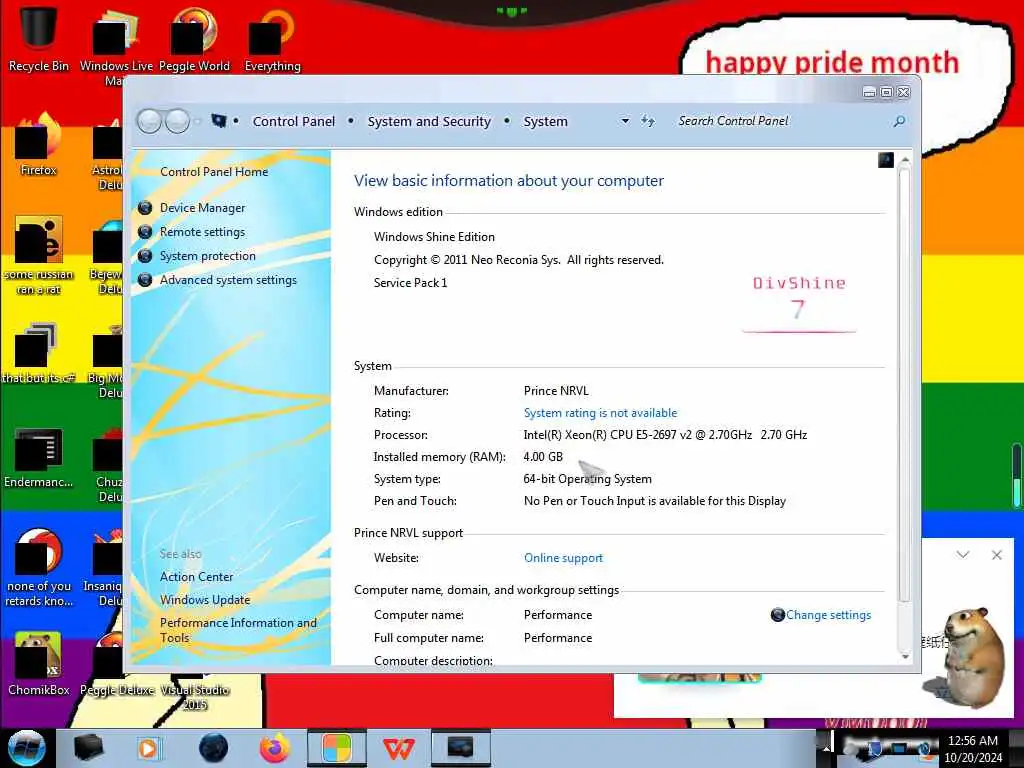Open the Everything desktop icon
Image resolution: width=1024 pixels, height=768 pixels.
272,37
